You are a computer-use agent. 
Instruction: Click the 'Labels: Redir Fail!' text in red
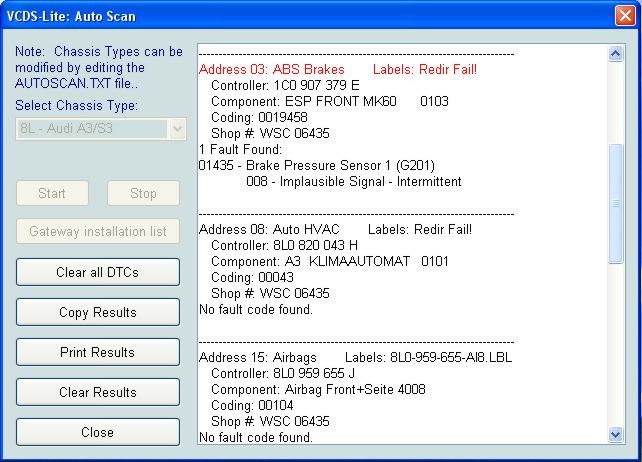point(425,69)
